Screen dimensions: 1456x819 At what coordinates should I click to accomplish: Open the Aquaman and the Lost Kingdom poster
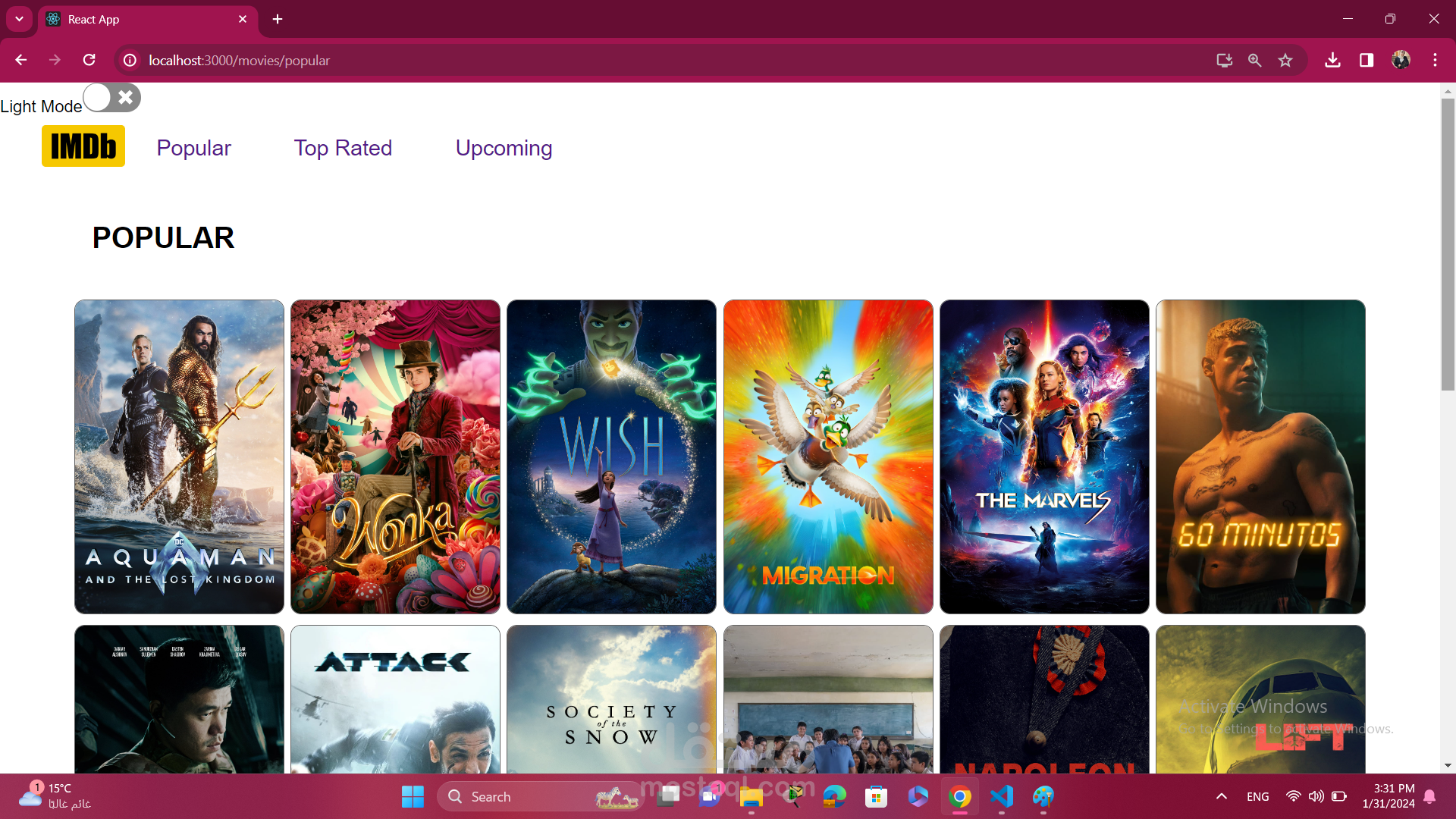pyautogui.click(x=179, y=457)
